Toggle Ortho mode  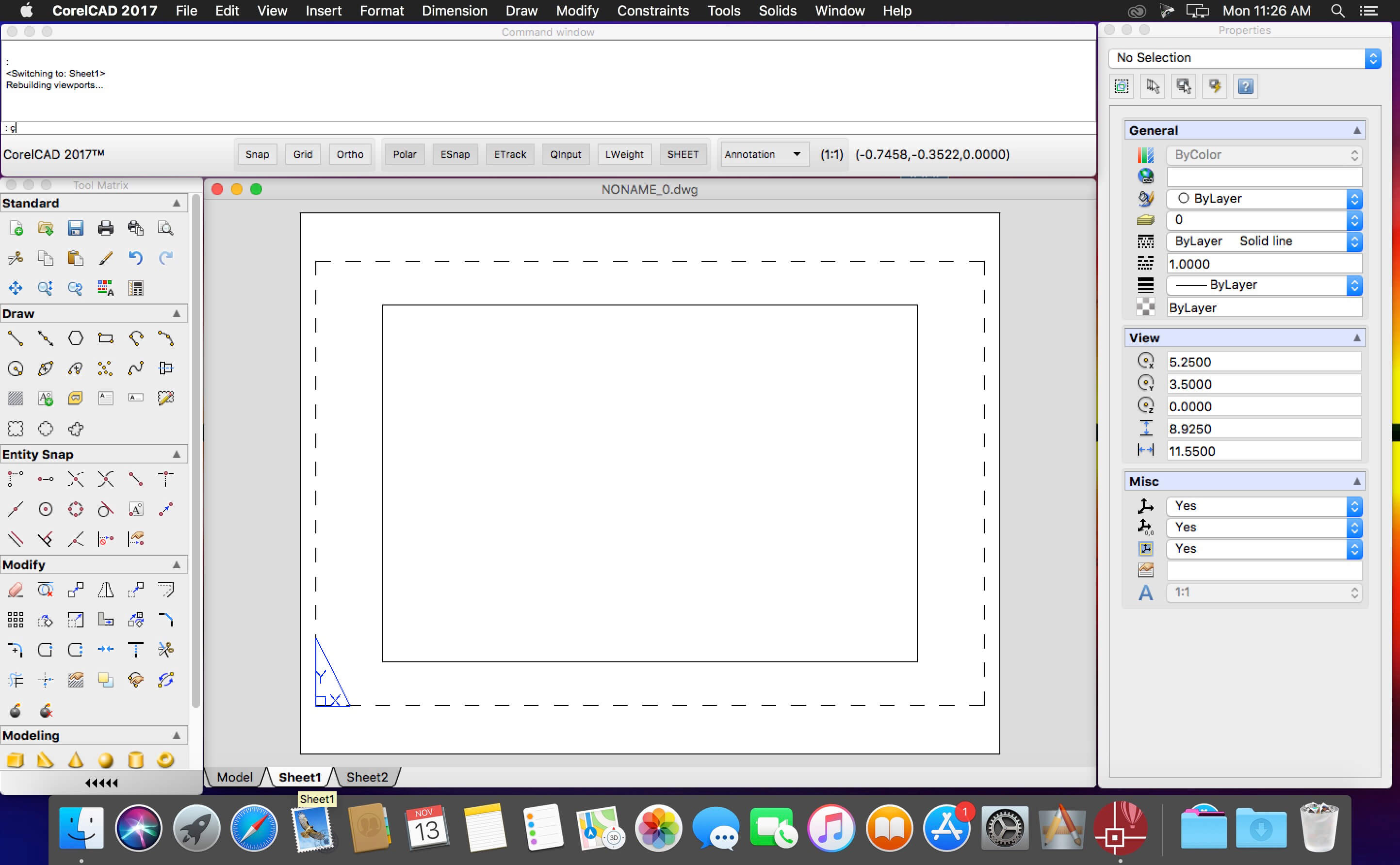350,155
